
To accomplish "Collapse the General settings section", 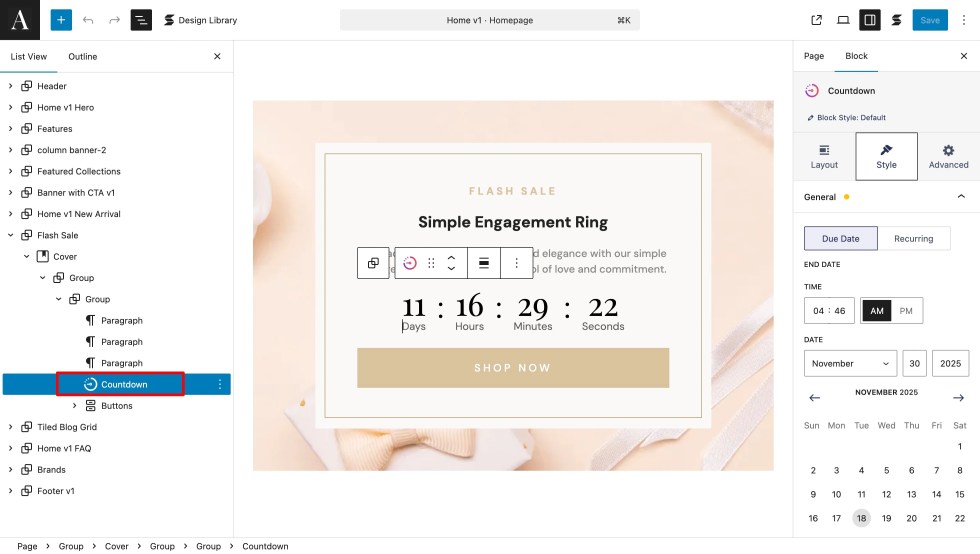I will [x=961, y=197].
